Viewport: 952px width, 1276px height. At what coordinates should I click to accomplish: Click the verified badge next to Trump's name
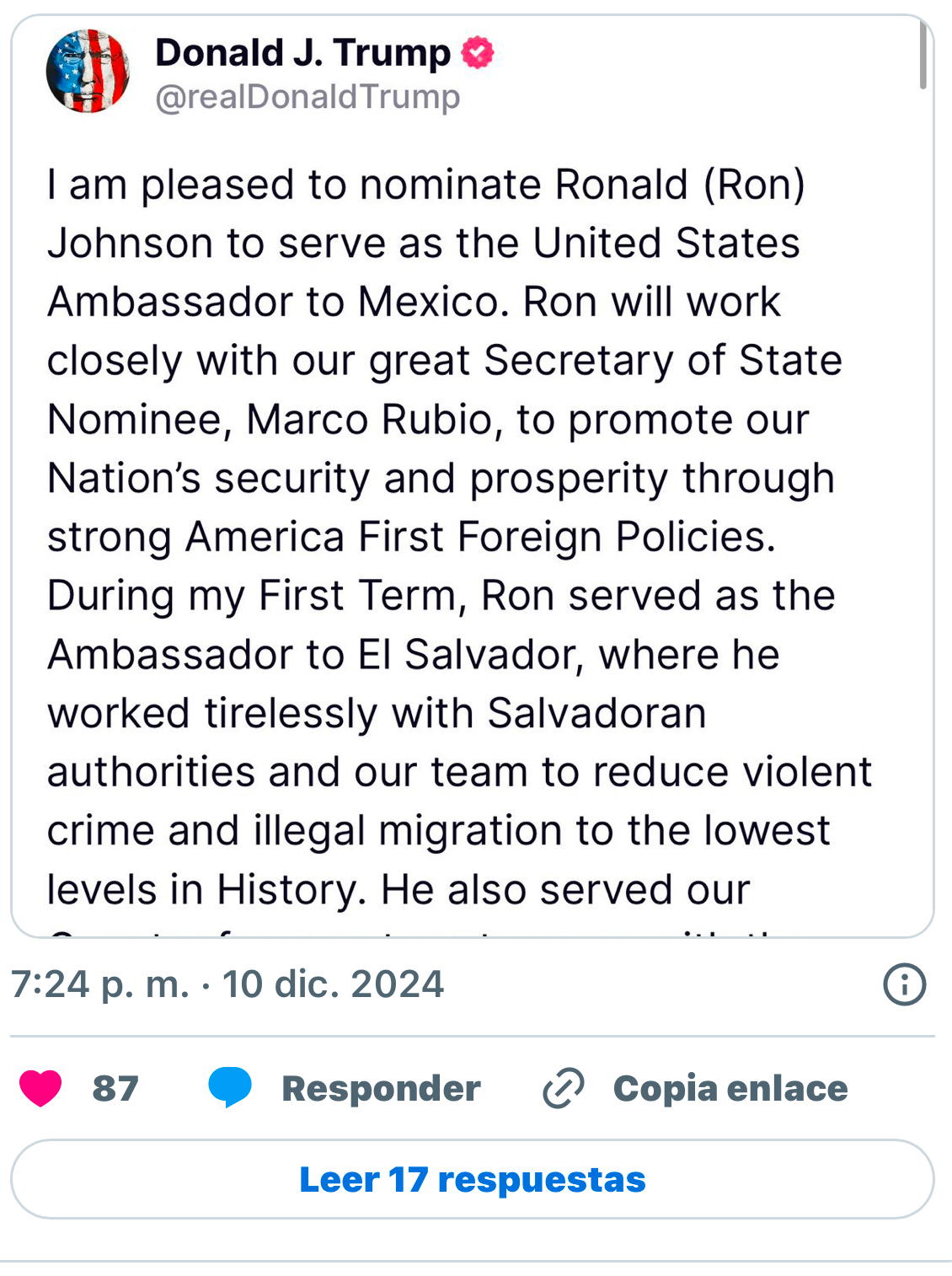pyautogui.click(x=478, y=53)
